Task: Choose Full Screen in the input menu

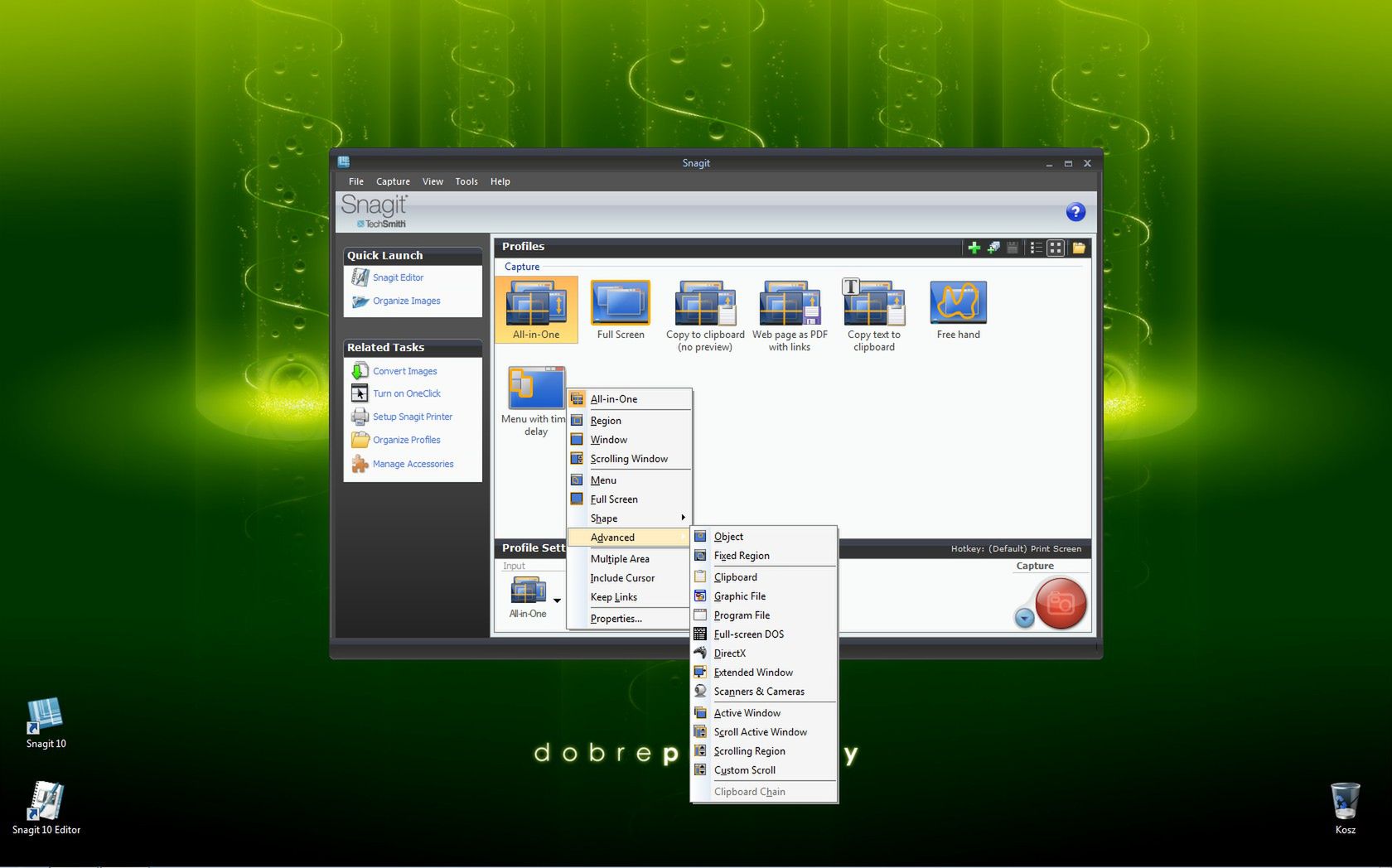Action: pyautogui.click(x=630, y=499)
